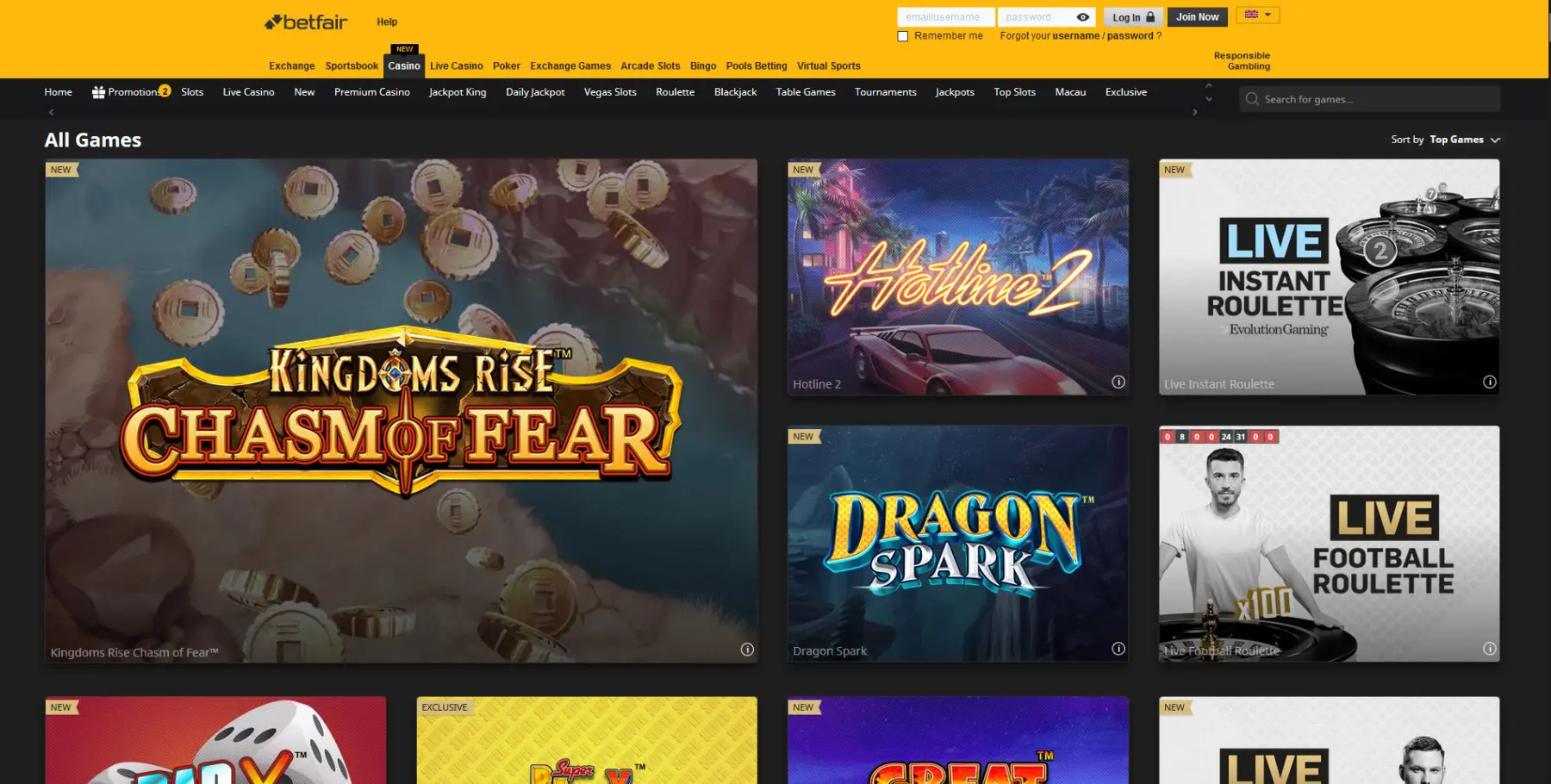Select the Casino tab

tap(404, 66)
